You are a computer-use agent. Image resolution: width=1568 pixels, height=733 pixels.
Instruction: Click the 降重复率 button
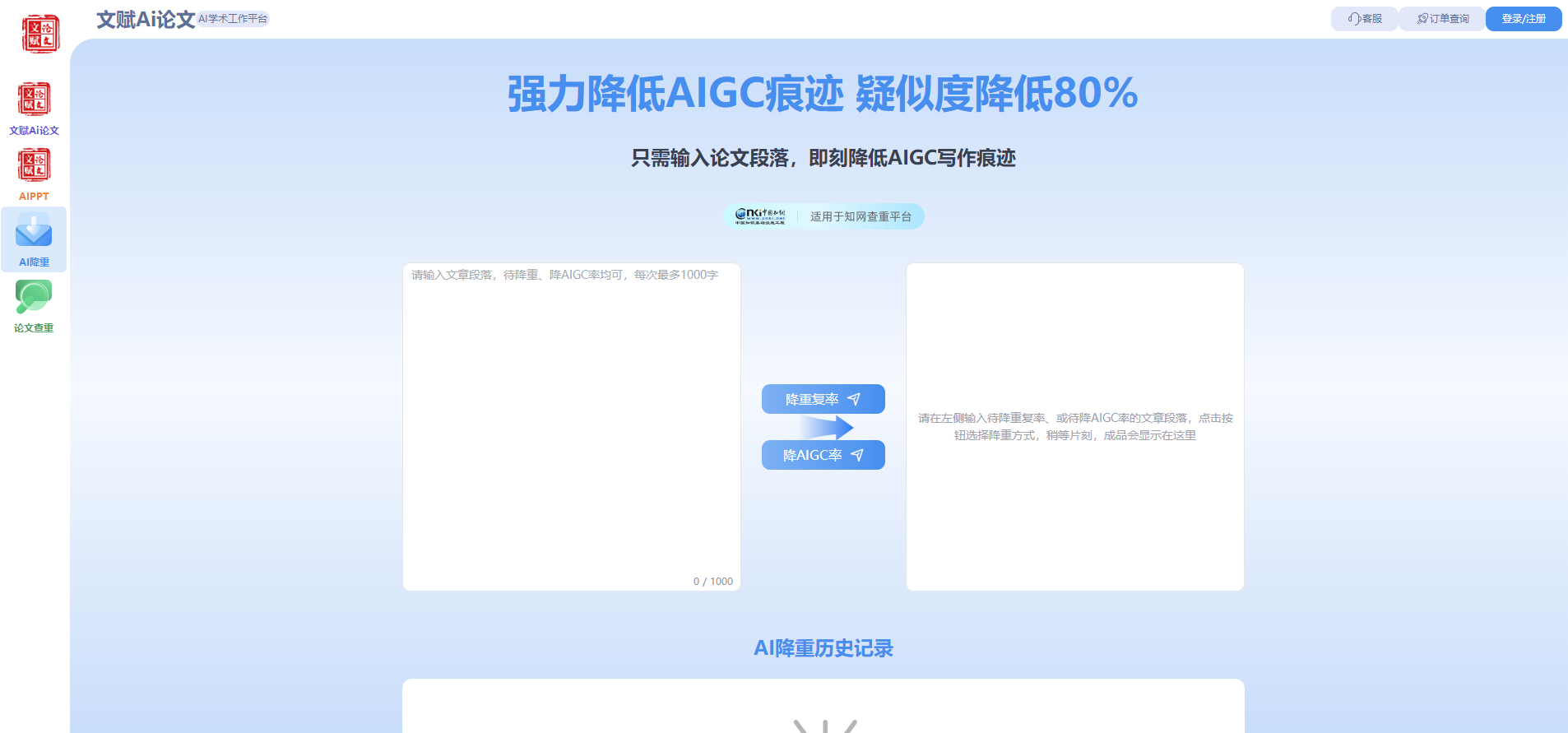pos(823,399)
